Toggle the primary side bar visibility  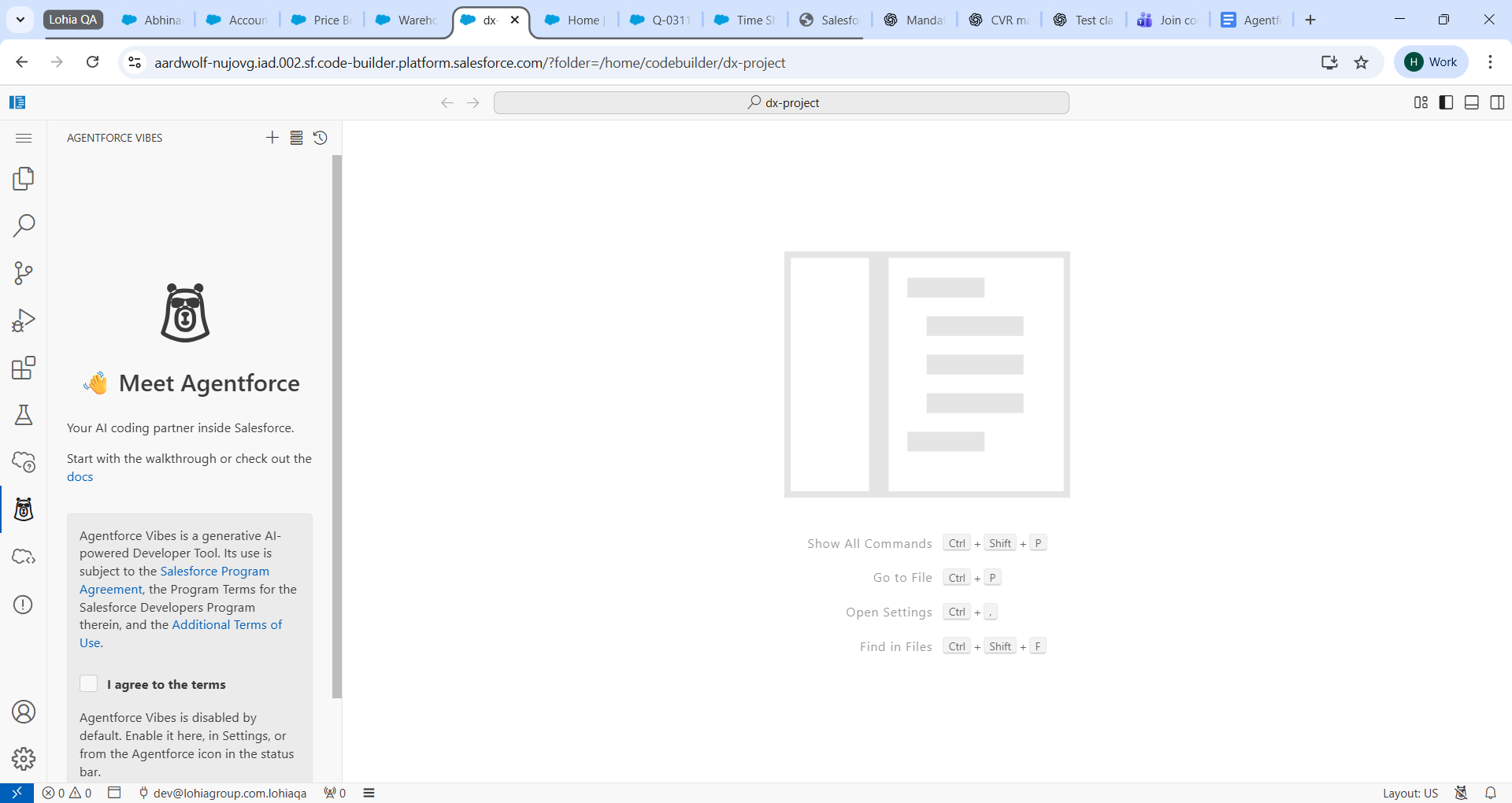[1446, 102]
